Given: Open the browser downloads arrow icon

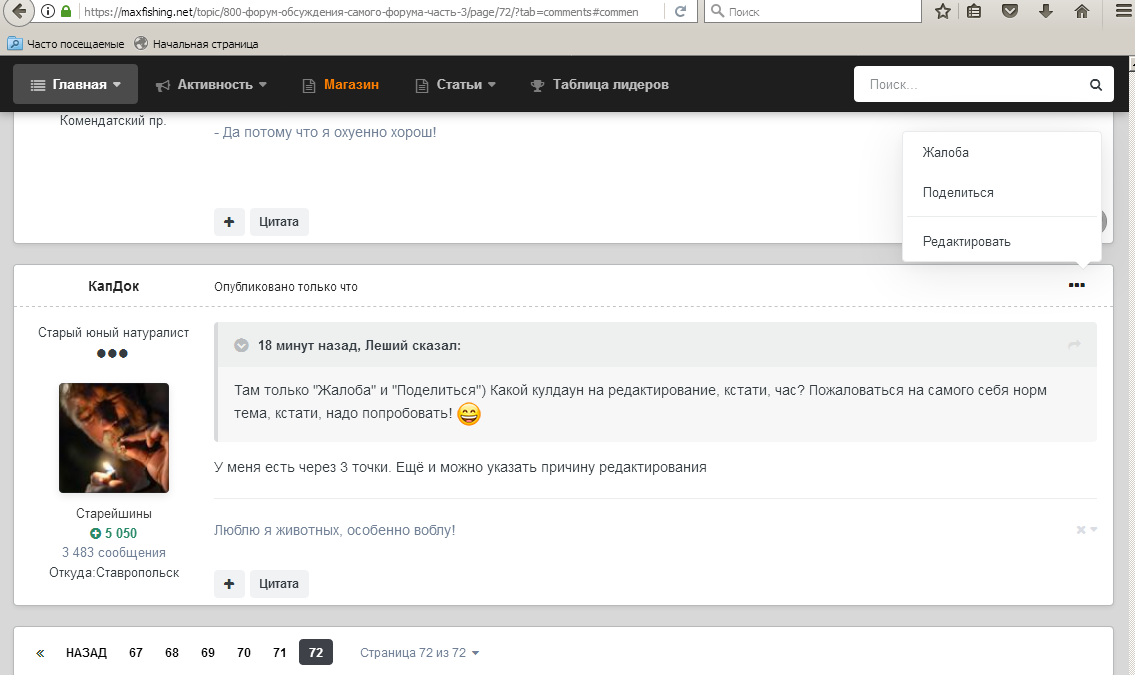Looking at the screenshot, I should pyautogui.click(x=1046, y=12).
